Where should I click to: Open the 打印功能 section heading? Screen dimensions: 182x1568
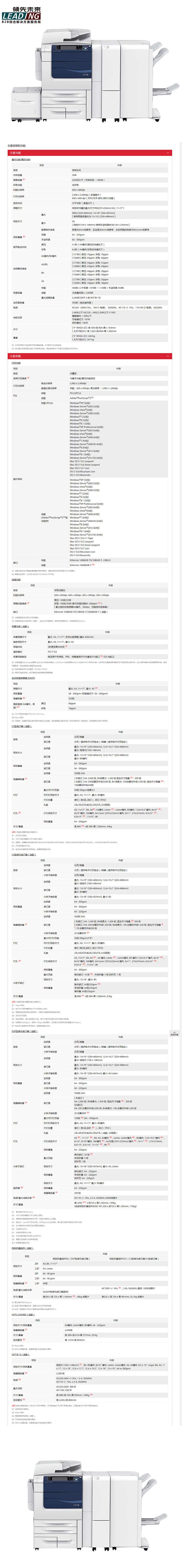pos(16,363)
